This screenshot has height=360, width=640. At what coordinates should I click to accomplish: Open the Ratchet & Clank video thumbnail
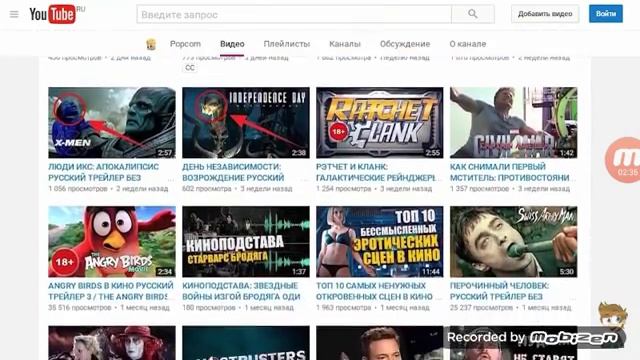pyautogui.click(x=380, y=122)
